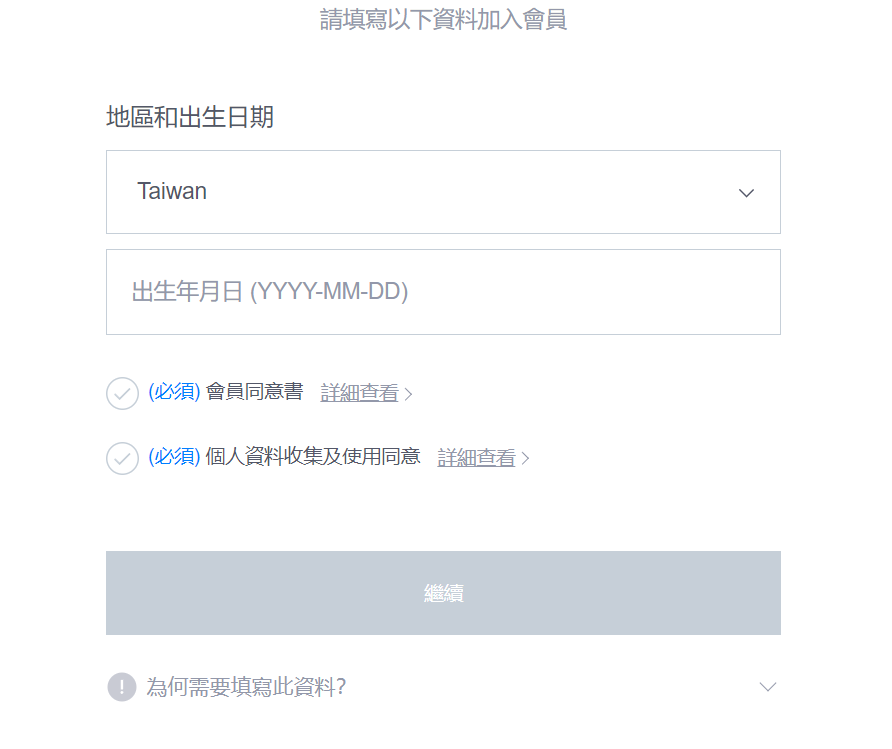Click the blue (必須) tag before 會員同意書
892x749 pixels.
(174, 392)
